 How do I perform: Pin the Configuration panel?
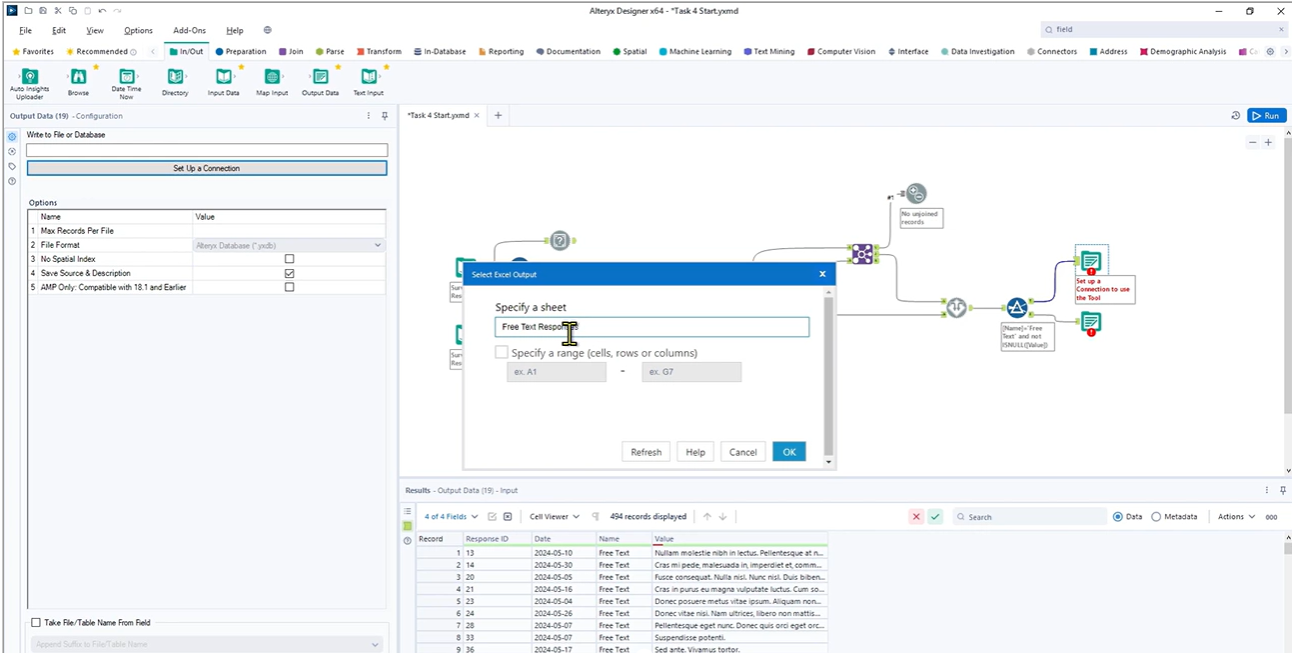[384, 116]
